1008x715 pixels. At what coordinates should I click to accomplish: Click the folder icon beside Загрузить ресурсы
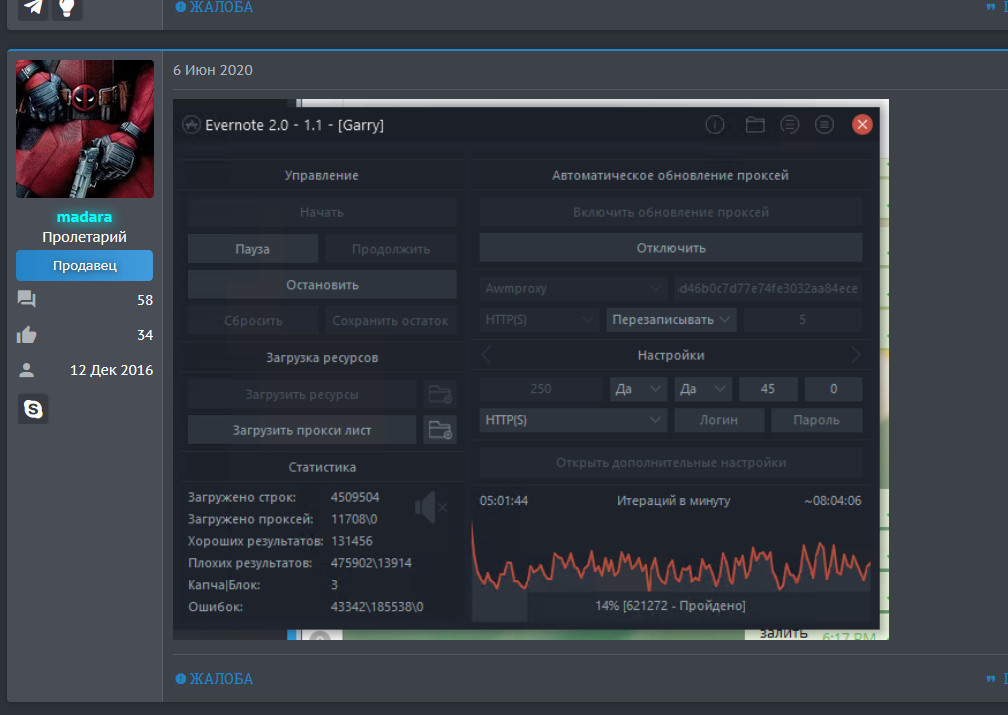tap(440, 394)
